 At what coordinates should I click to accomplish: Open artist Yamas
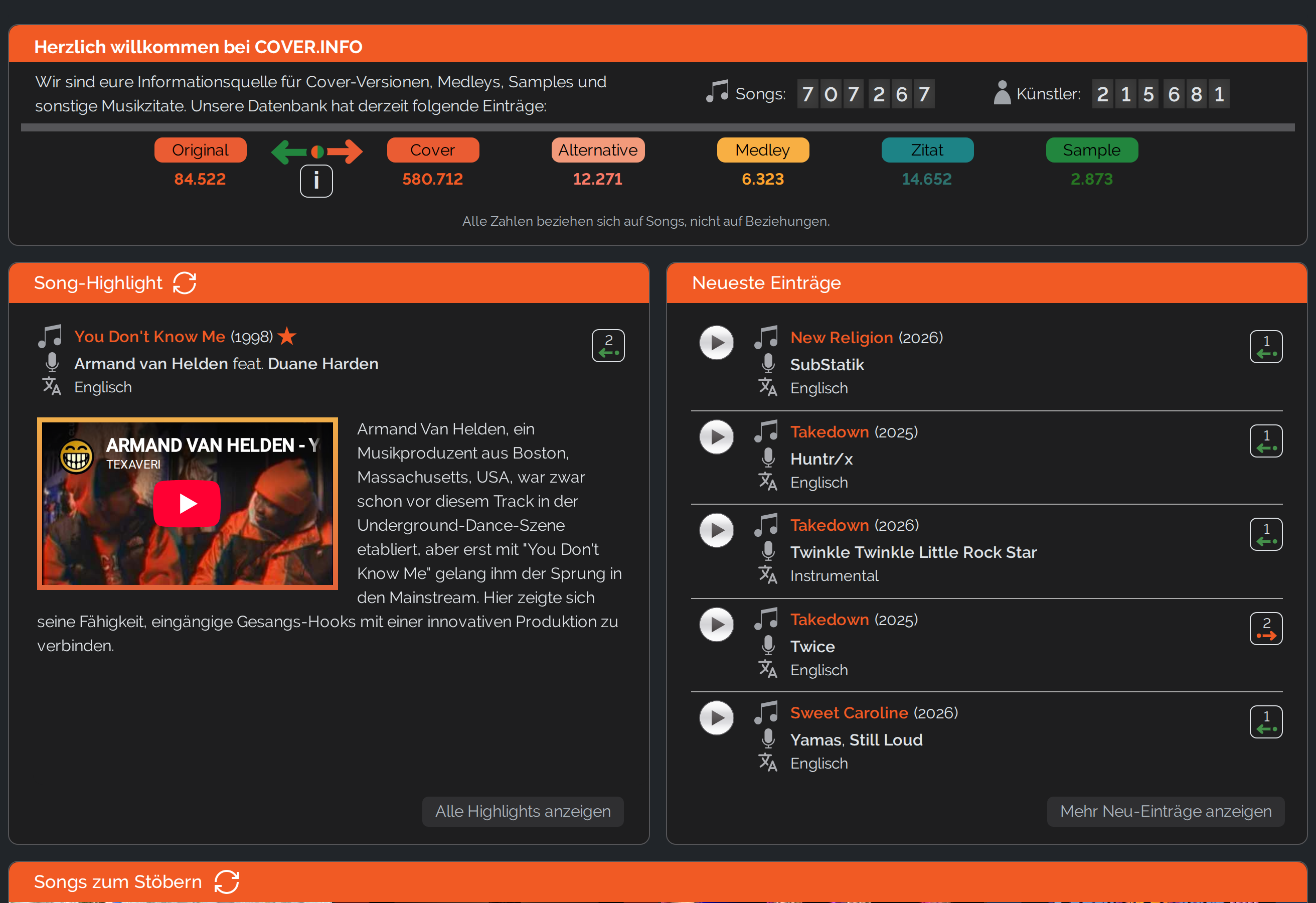(816, 740)
